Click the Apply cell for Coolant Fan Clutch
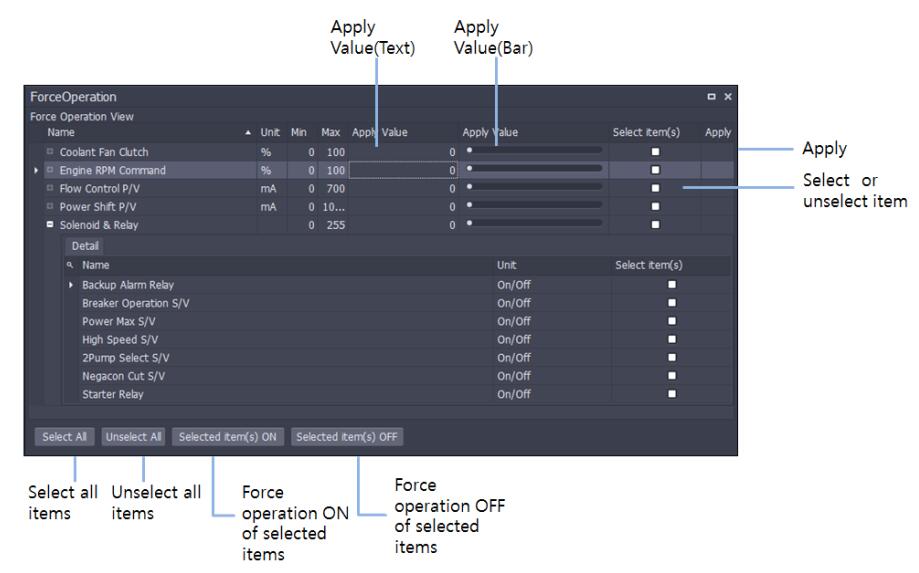 pos(717,152)
